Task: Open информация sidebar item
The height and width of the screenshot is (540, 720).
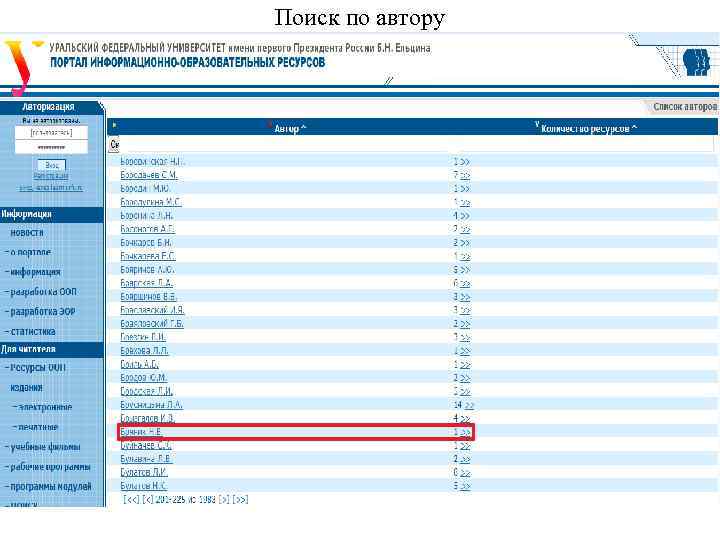Action: pyautogui.click(x=35, y=272)
